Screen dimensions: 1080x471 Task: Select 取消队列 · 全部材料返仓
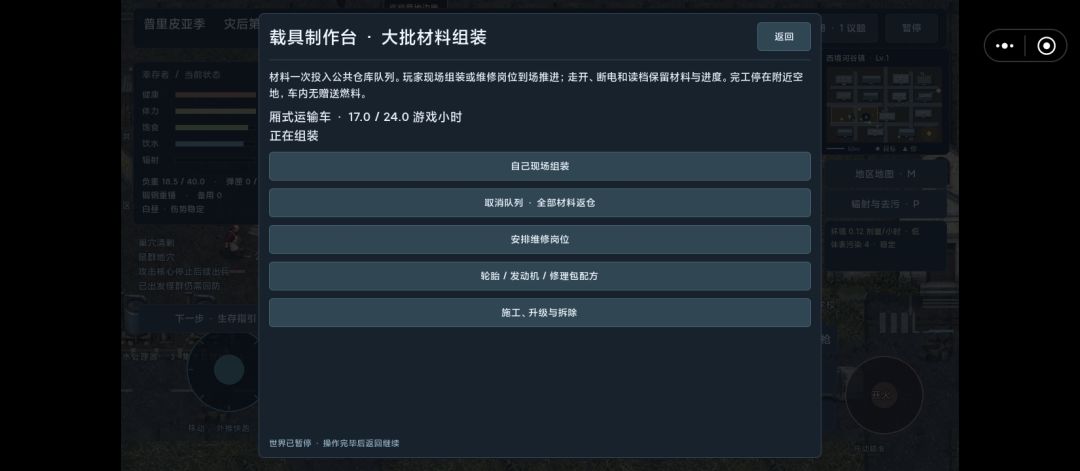[539, 203]
